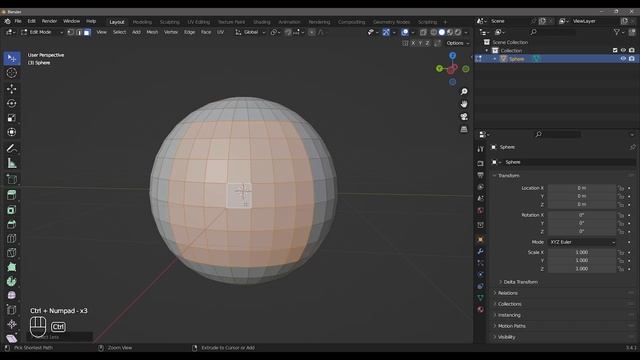Switch to wireframe viewport shading
The image size is (640, 360).
[x=433, y=32]
